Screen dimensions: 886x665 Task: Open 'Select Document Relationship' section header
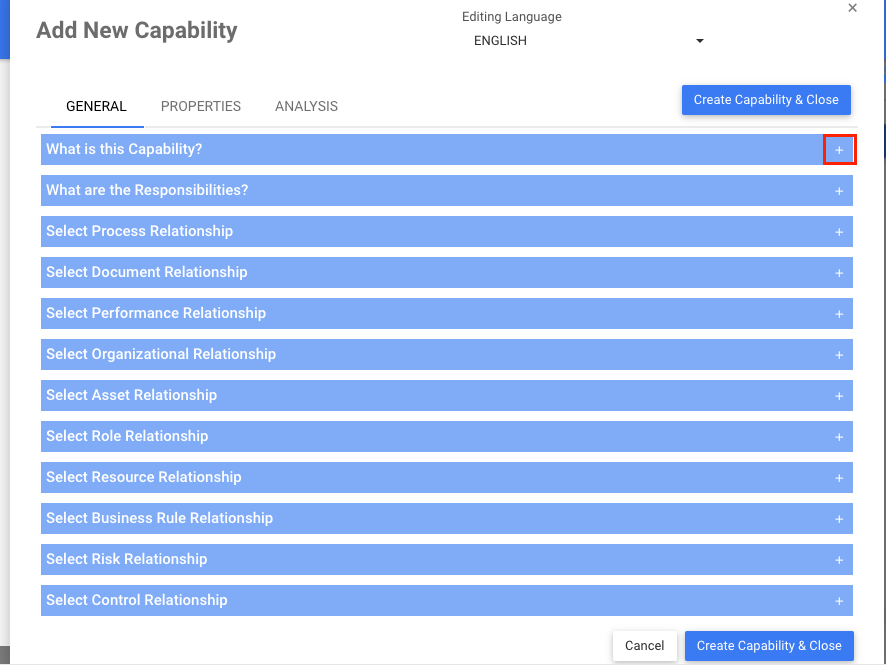(447, 272)
